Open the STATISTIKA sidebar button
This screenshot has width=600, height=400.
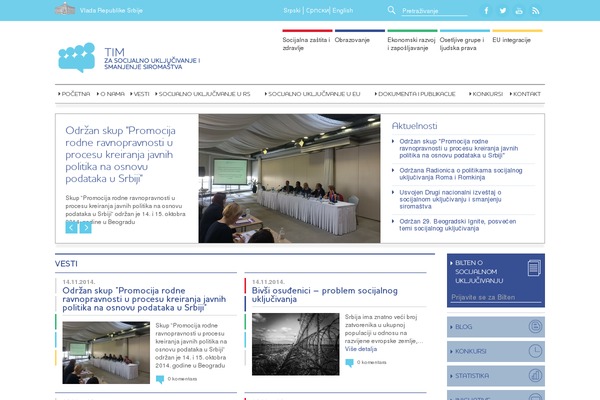click(496, 376)
